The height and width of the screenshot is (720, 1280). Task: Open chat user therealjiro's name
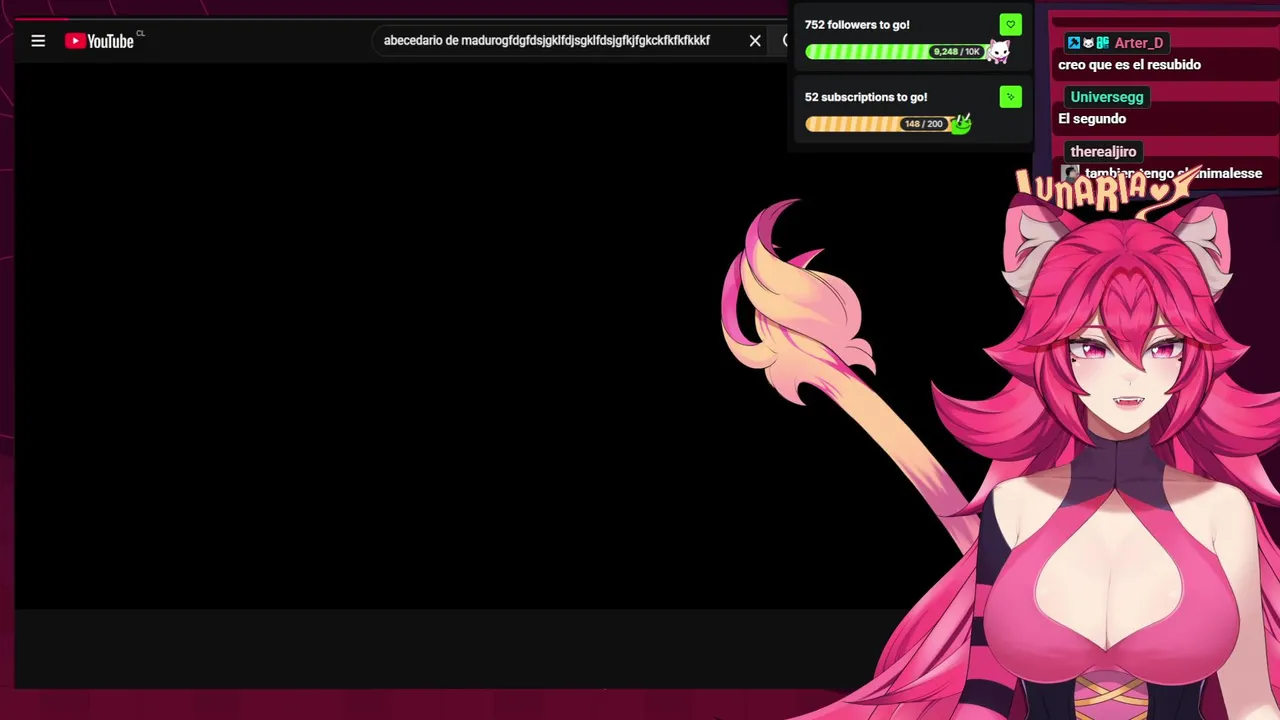point(1103,152)
